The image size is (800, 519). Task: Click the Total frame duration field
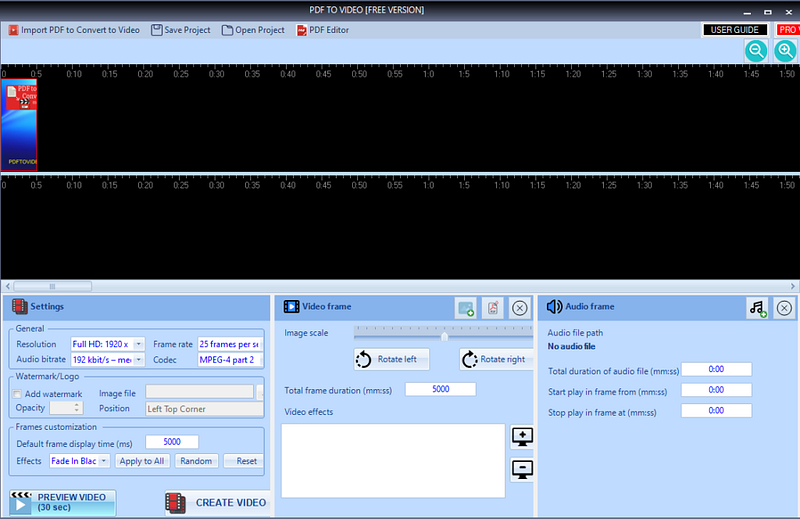[x=440, y=389]
